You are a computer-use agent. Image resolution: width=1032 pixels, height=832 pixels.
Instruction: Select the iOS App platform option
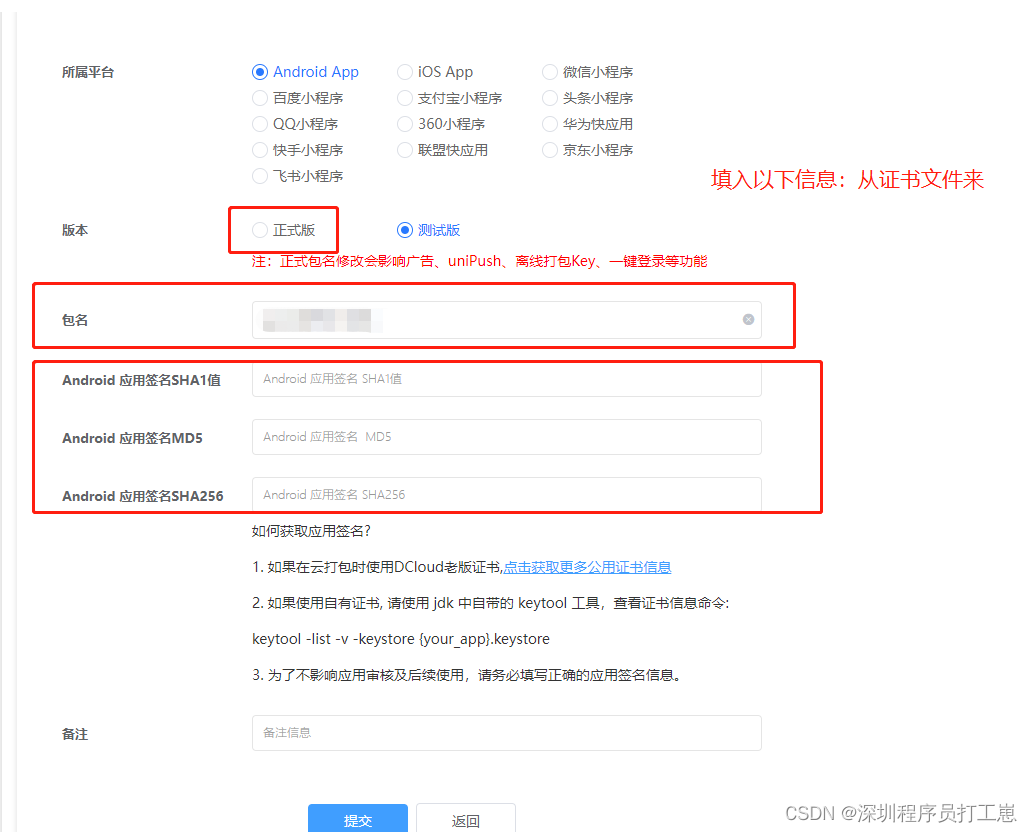[x=405, y=72]
